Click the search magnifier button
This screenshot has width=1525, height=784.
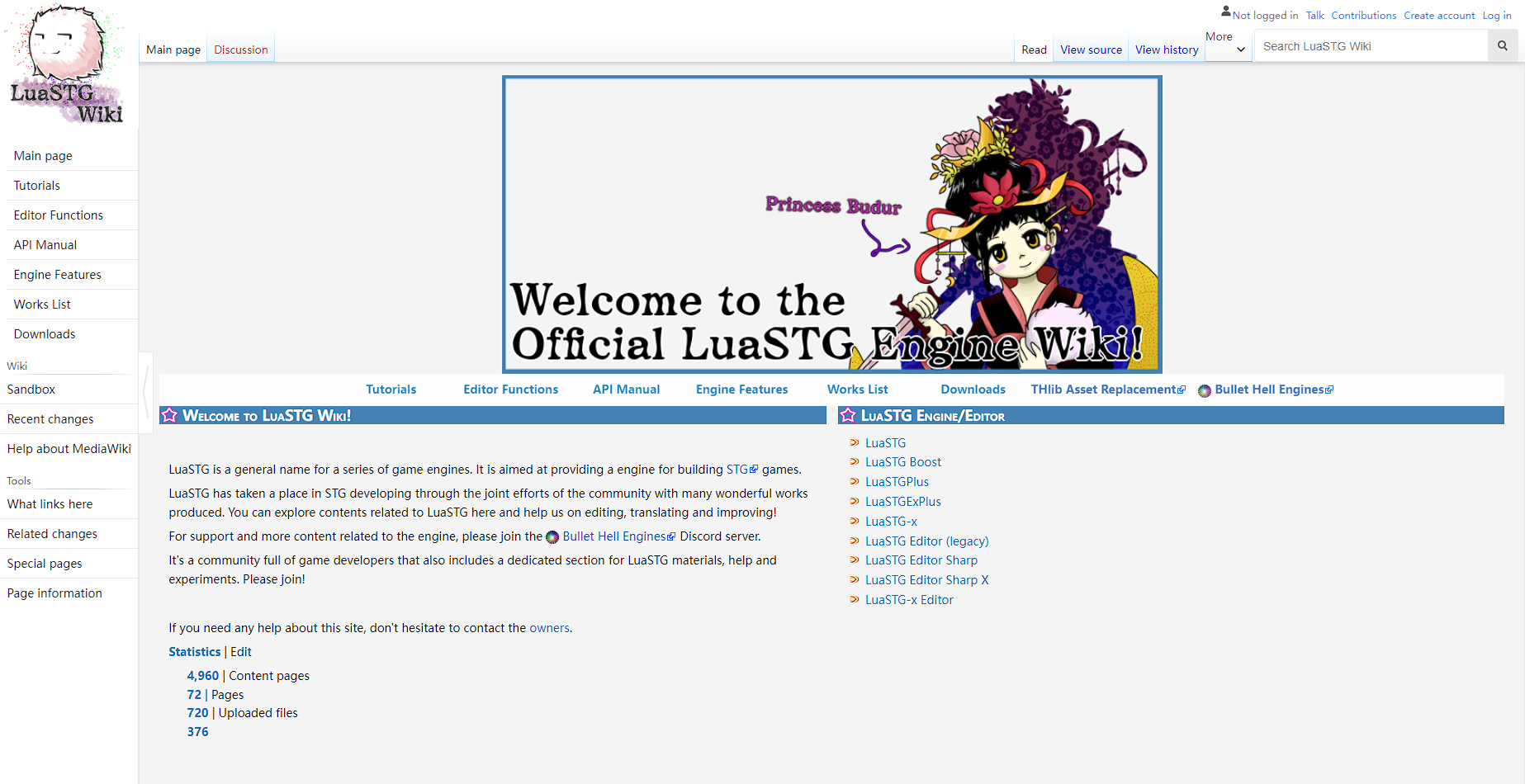pos(1503,46)
